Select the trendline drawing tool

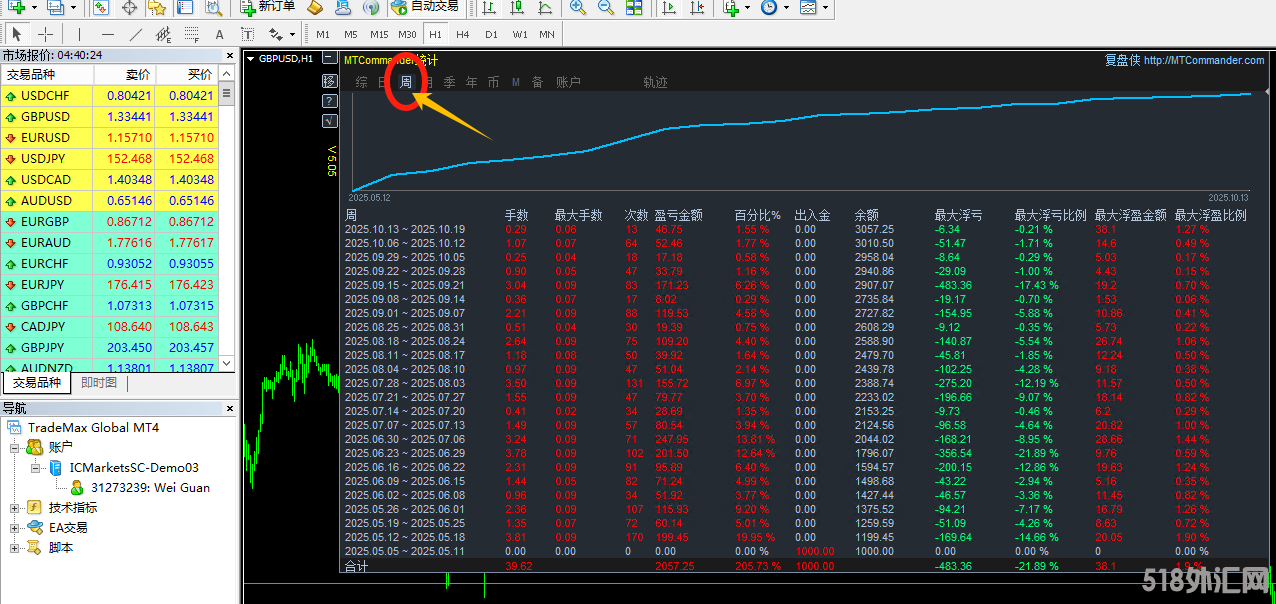pyautogui.click(x=136, y=34)
